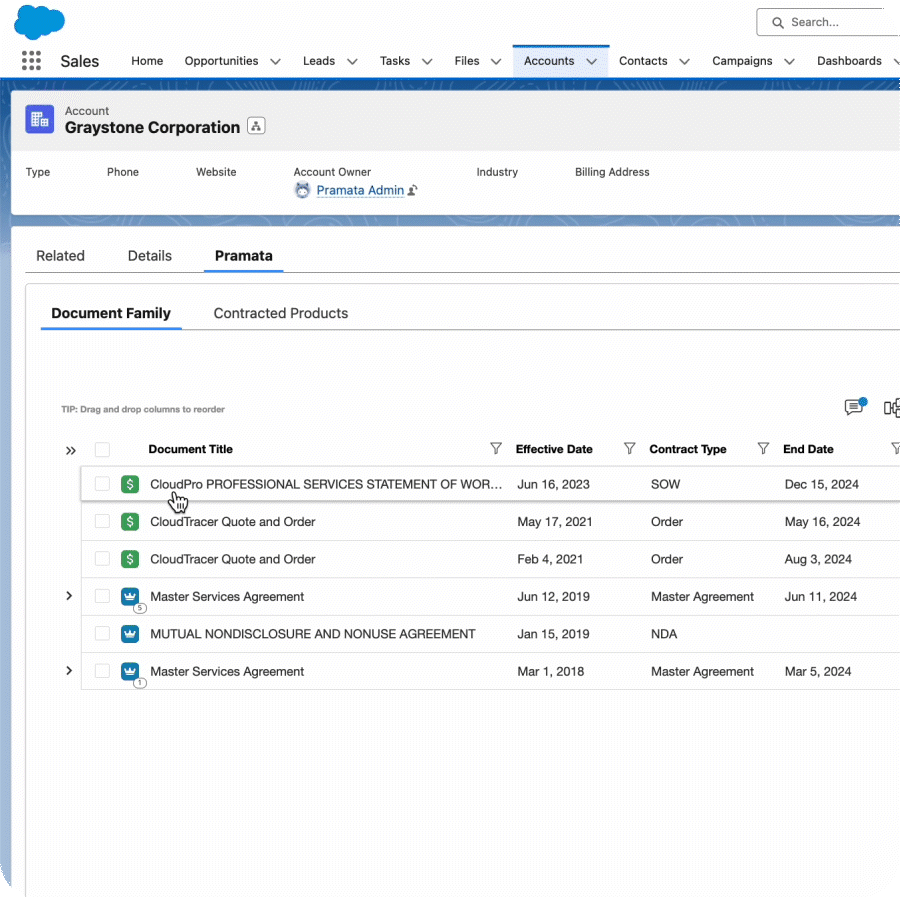
Task: Click the Contract Type column header
Action: [x=688, y=449]
